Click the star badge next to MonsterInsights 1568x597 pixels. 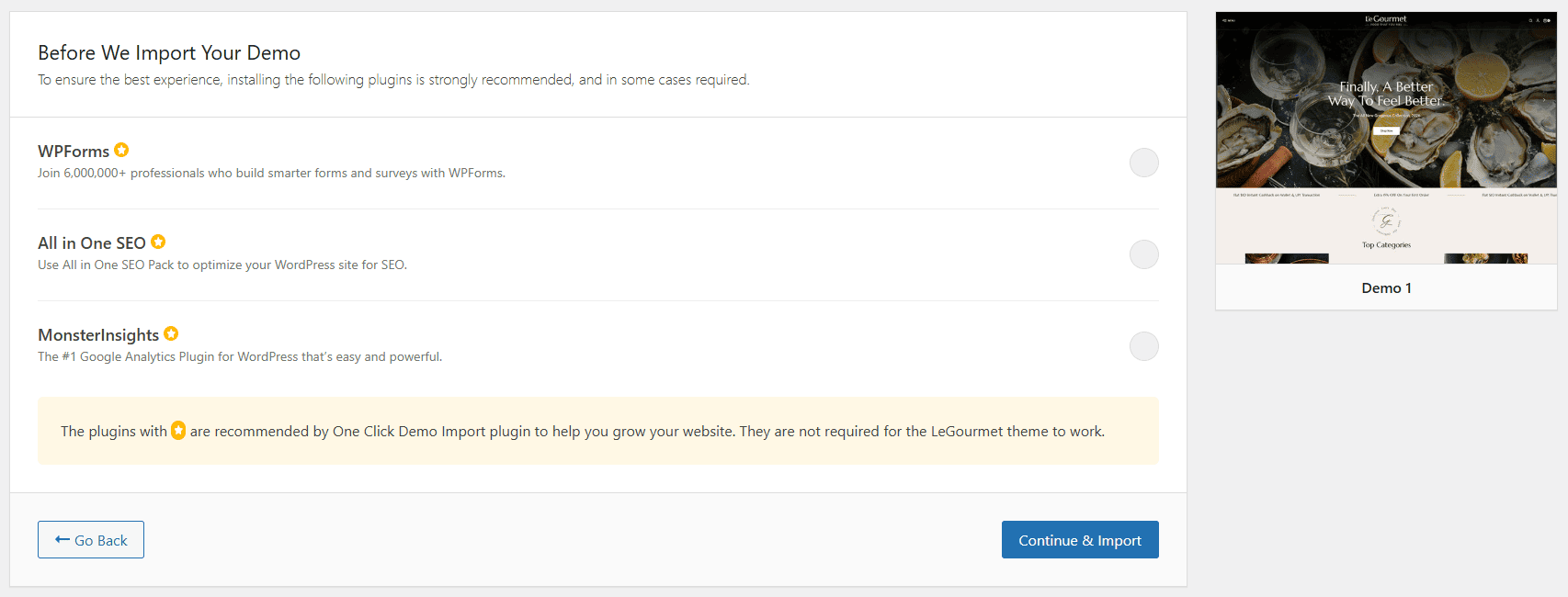click(x=171, y=333)
